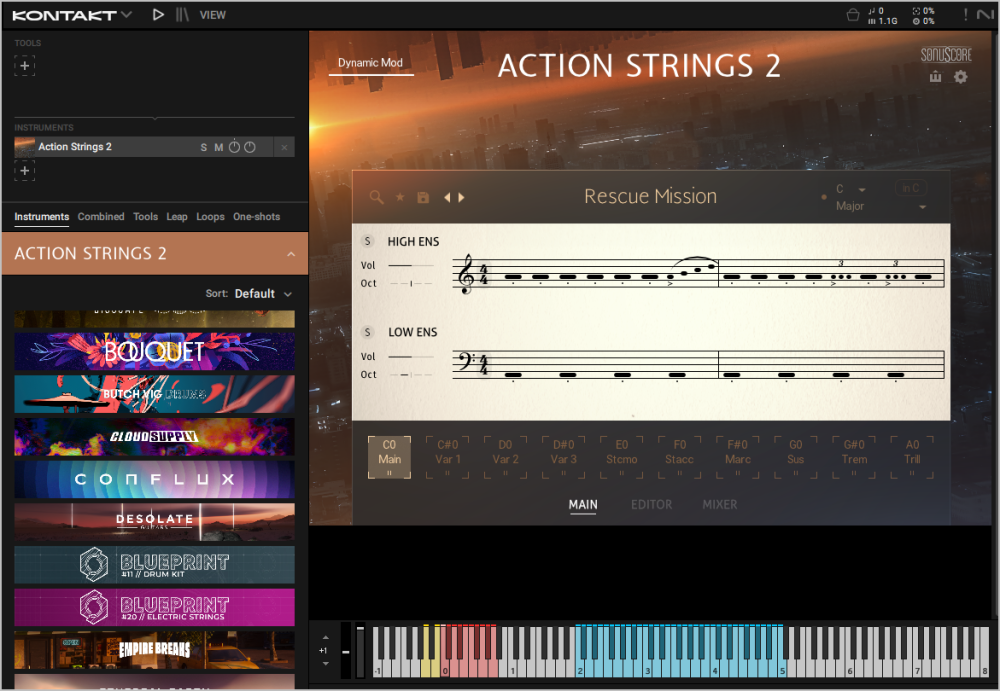This screenshot has height=691, width=1000.
Task: Adjust the HIGH ENS Oct slider
Action: [411, 283]
